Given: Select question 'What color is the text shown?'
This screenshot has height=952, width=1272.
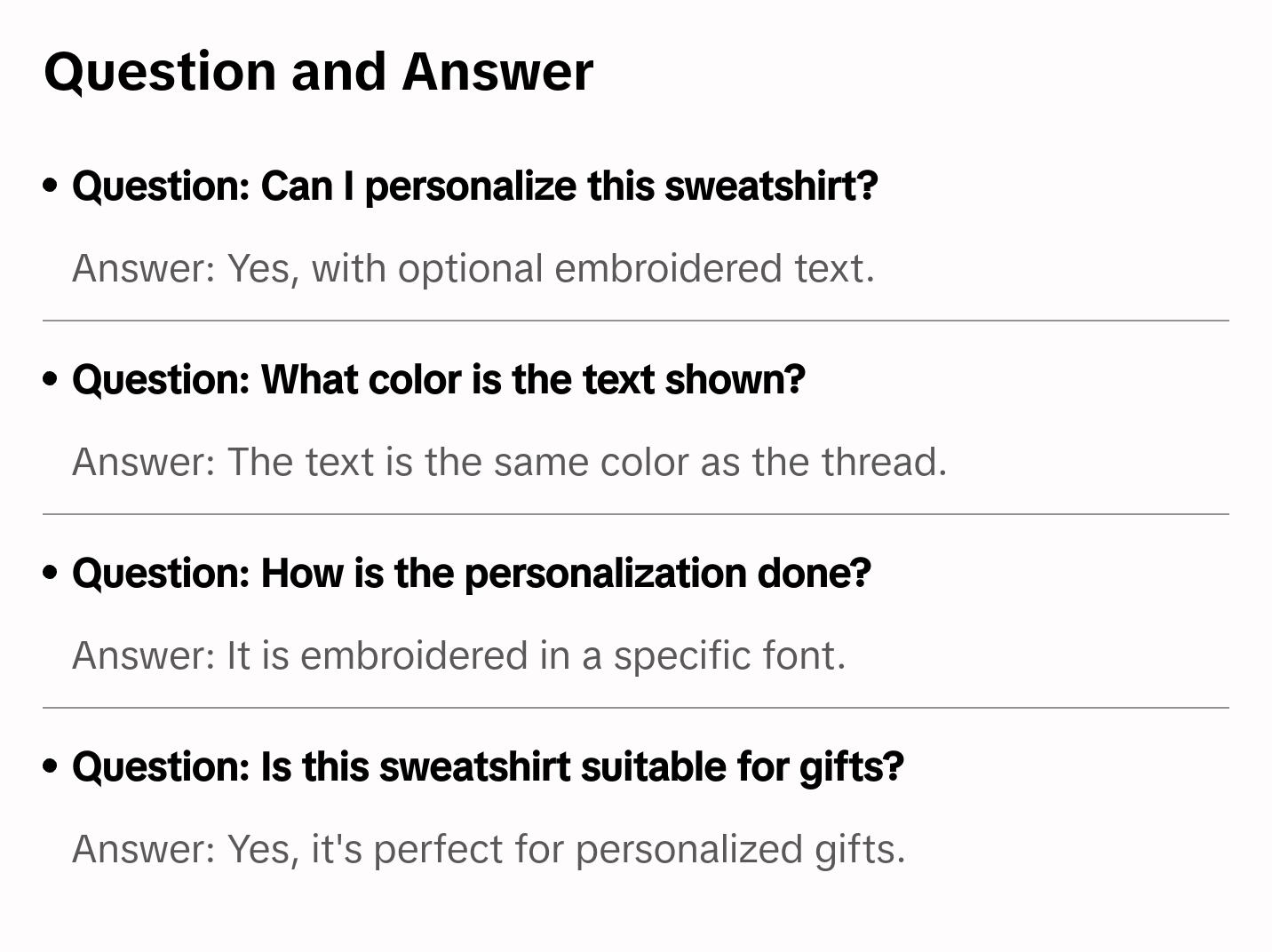Looking at the screenshot, I should pos(438,379).
